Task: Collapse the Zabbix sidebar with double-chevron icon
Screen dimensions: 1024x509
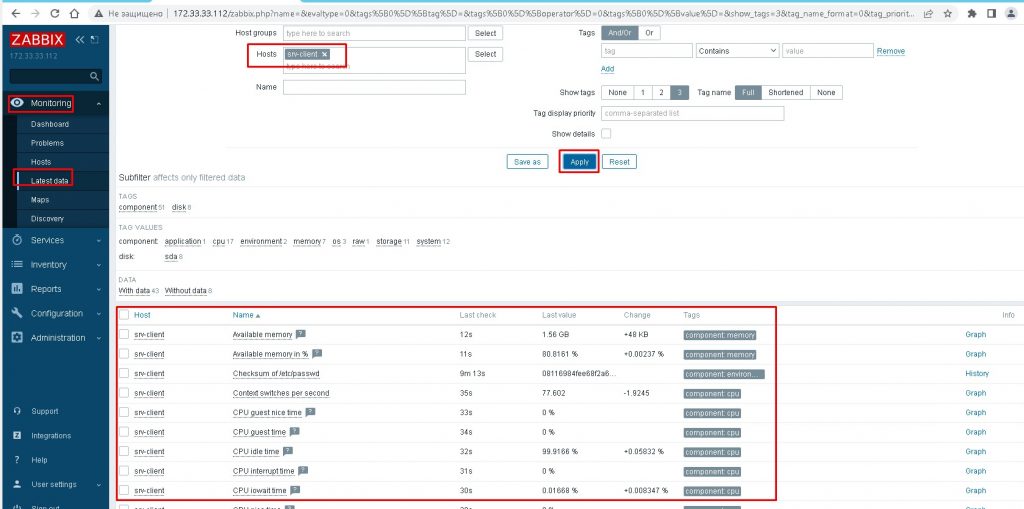Action: [80, 39]
